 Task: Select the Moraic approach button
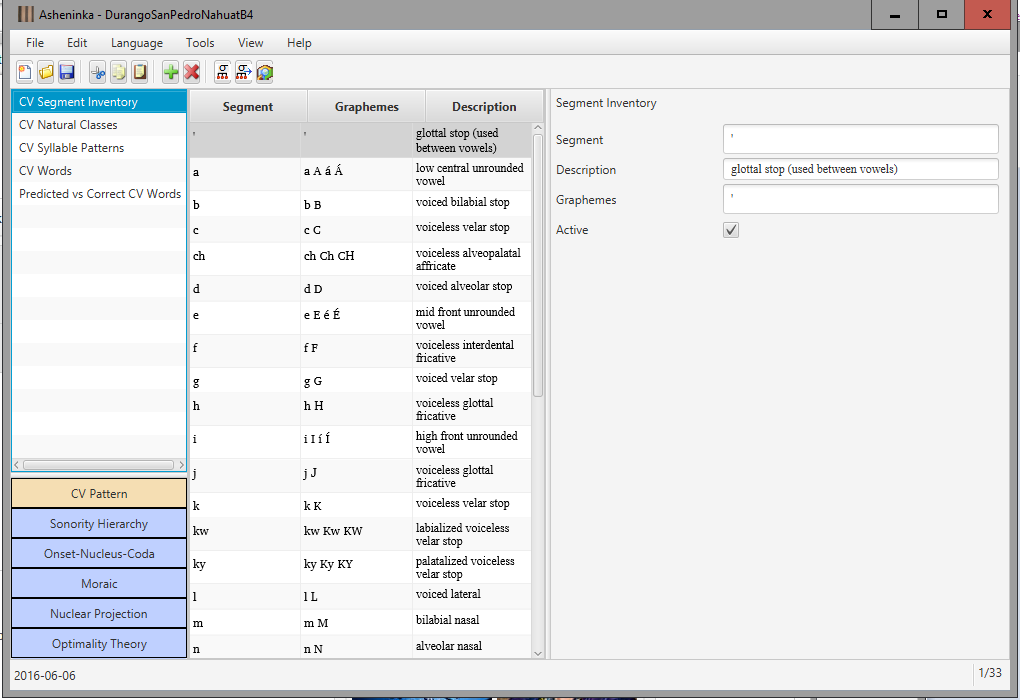coord(98,583)
